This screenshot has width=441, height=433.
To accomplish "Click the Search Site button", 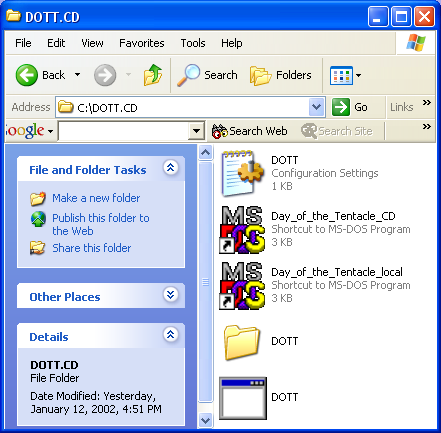I will click(x=337, y=131).
